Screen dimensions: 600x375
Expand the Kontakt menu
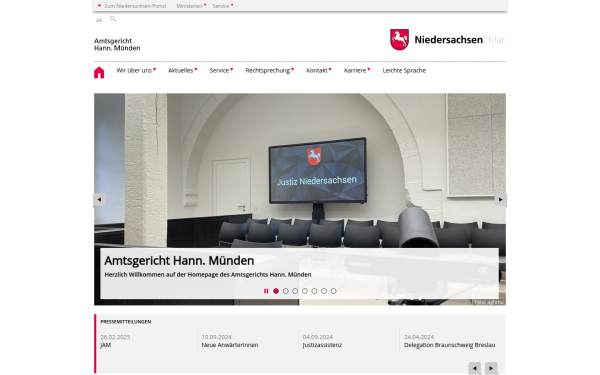click(x=319, y=70)
